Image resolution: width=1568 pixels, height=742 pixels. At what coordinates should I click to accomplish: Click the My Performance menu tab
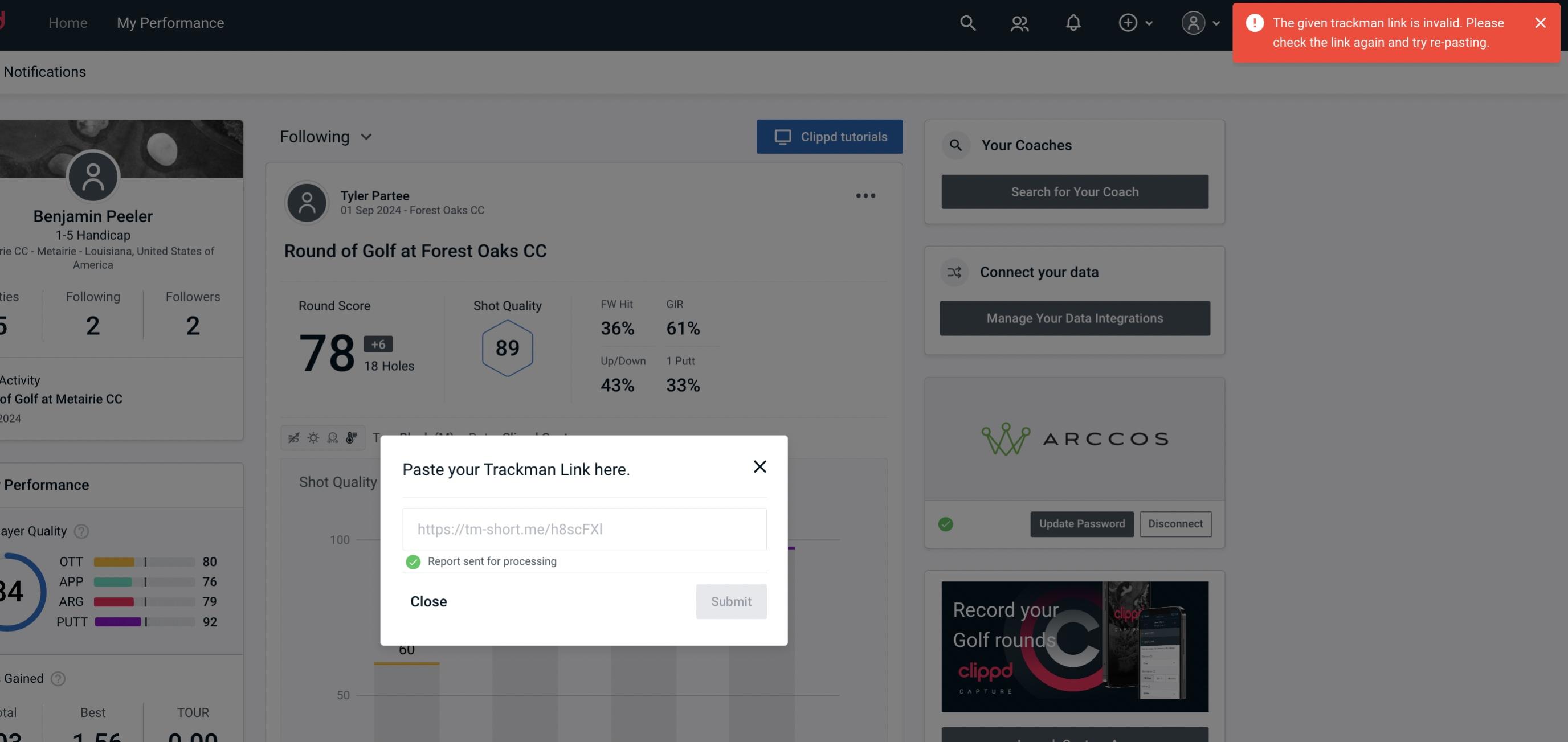pyautogui.click(x=170, y=22)
